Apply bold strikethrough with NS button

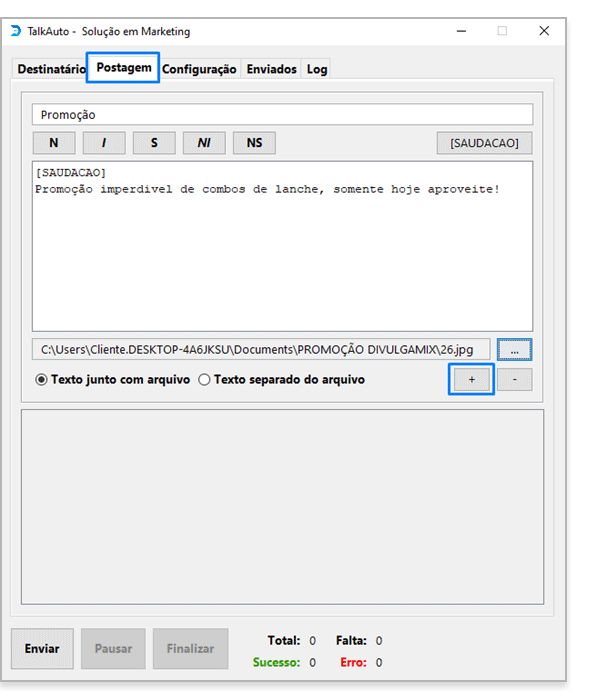[x=254, y=143]
